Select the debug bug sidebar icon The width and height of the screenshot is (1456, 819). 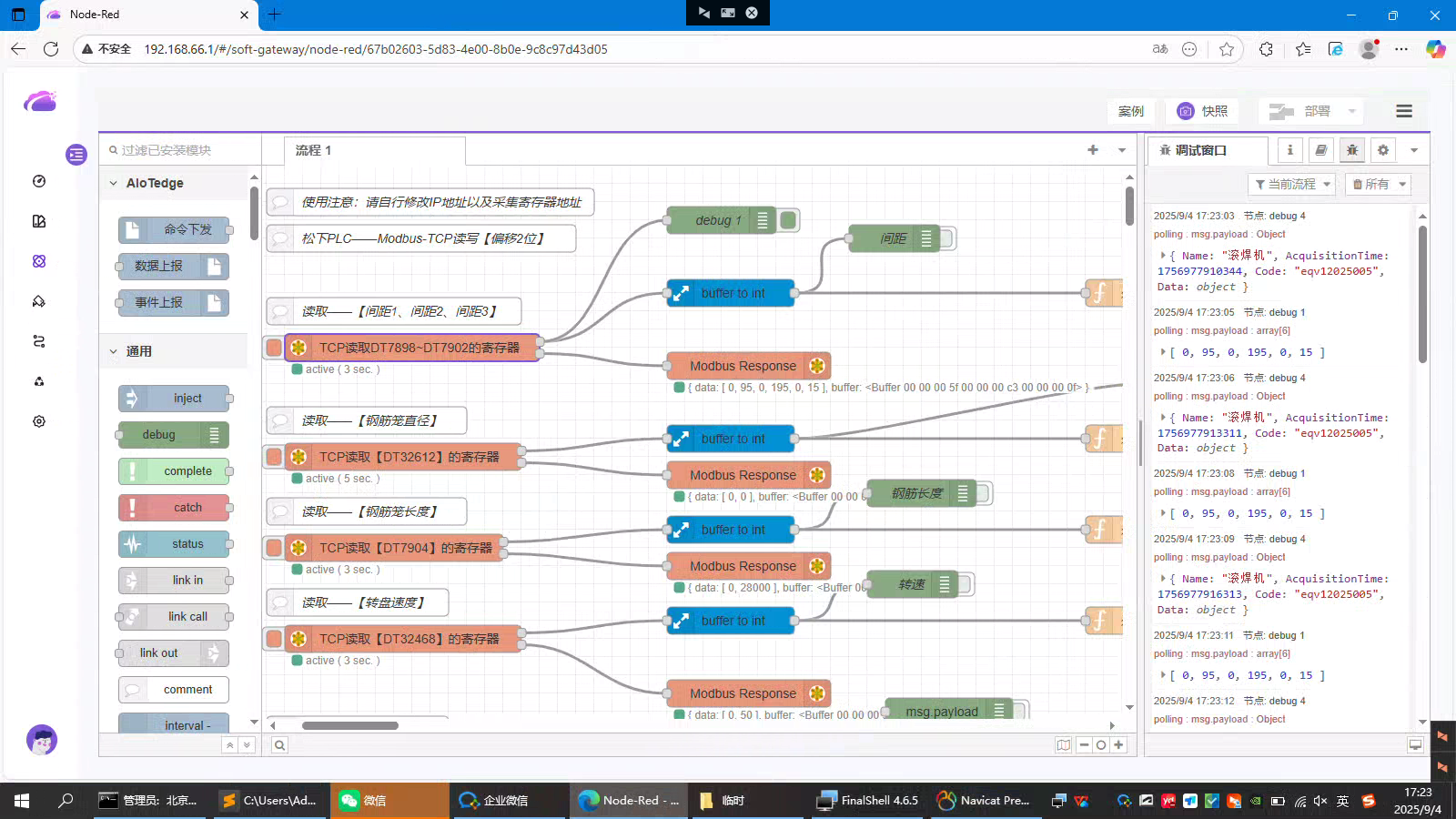[x=1352, y=150]
